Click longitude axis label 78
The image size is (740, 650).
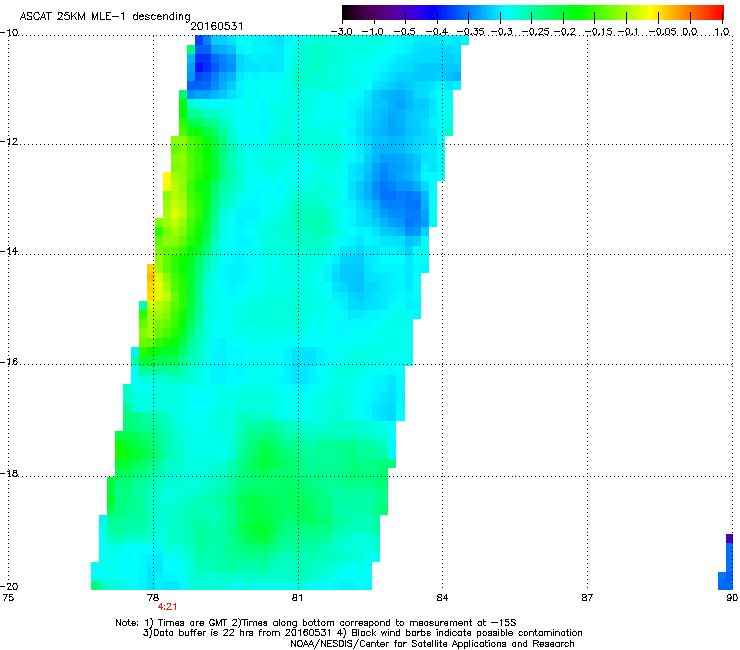[x=152, y=598]
